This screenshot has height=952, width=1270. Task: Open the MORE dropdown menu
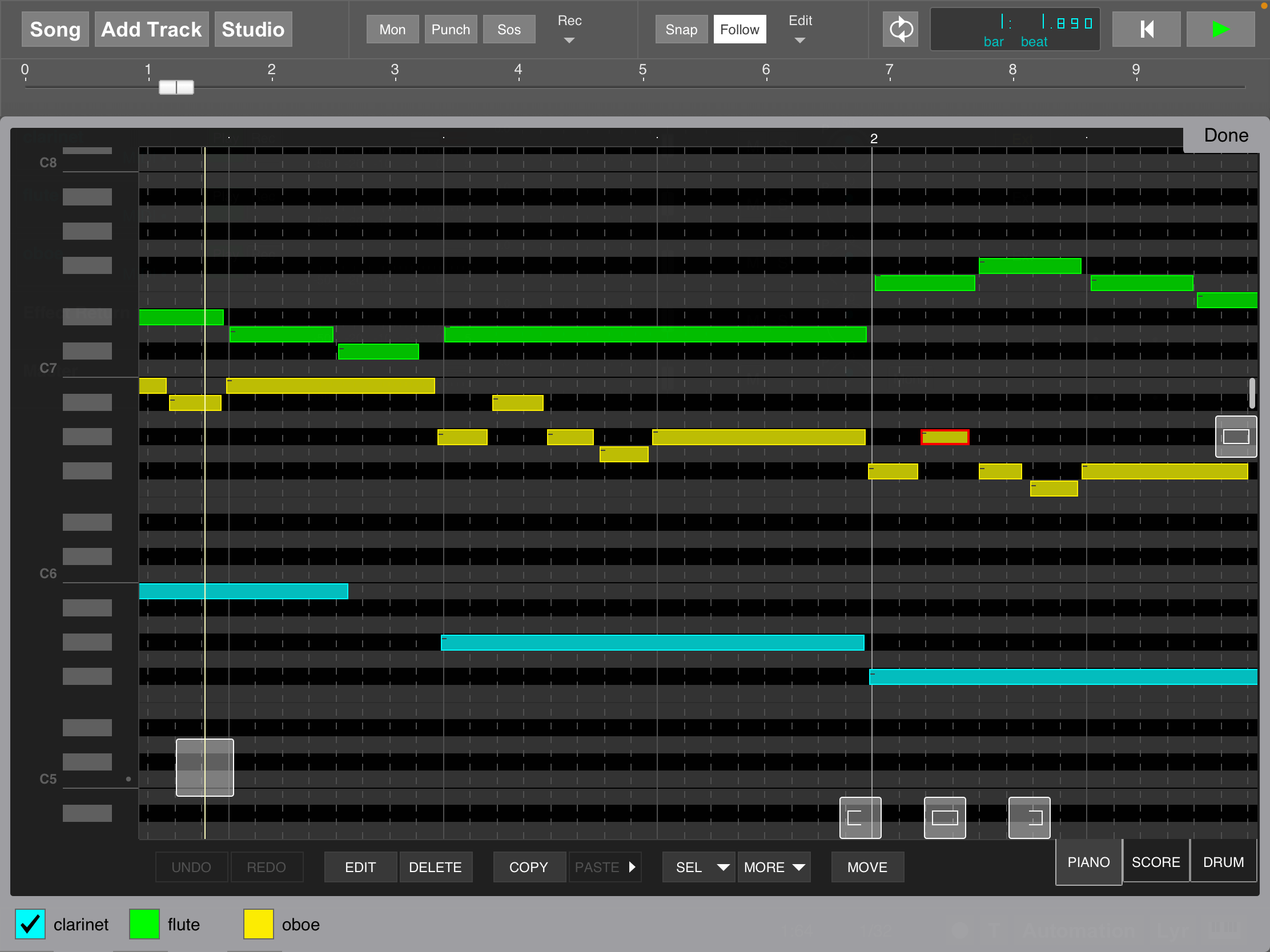point(773,866)
